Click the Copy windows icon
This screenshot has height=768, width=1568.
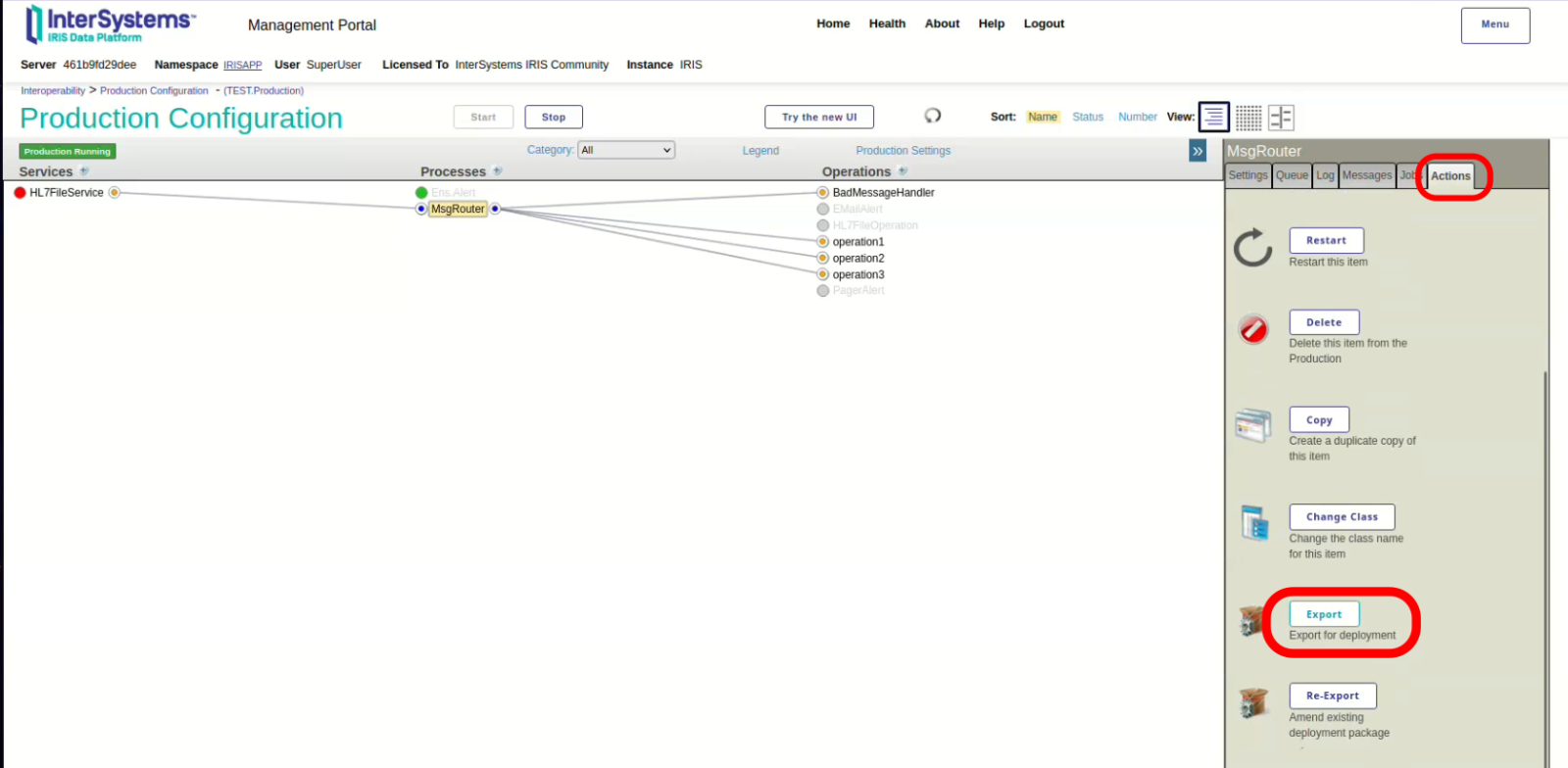click(x=1253, y=425)
